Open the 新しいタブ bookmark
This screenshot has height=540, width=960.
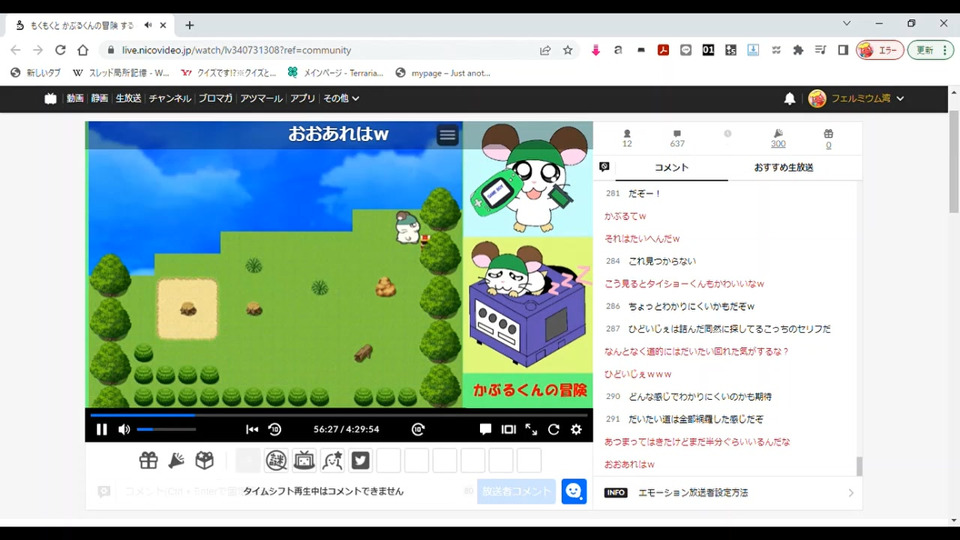point(36,73)
